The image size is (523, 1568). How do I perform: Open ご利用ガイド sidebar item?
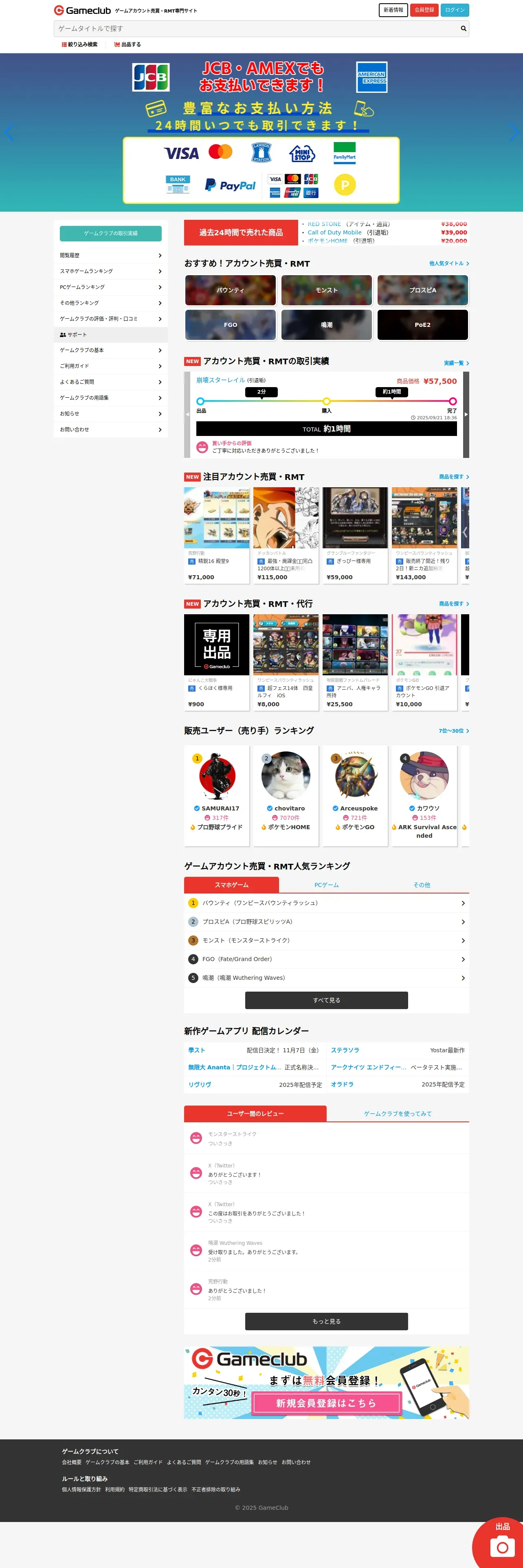pyautogui.click(x=111, y=366)
